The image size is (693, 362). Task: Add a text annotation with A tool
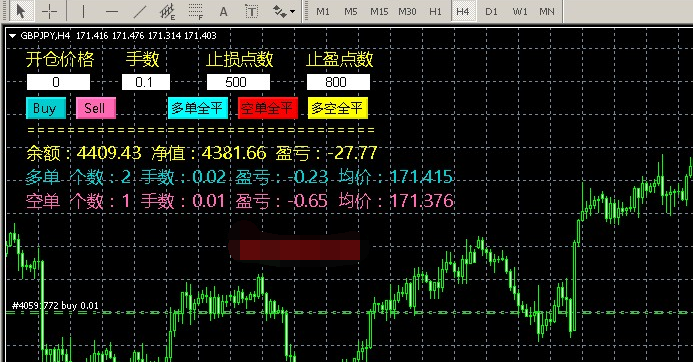coord(224,11)
